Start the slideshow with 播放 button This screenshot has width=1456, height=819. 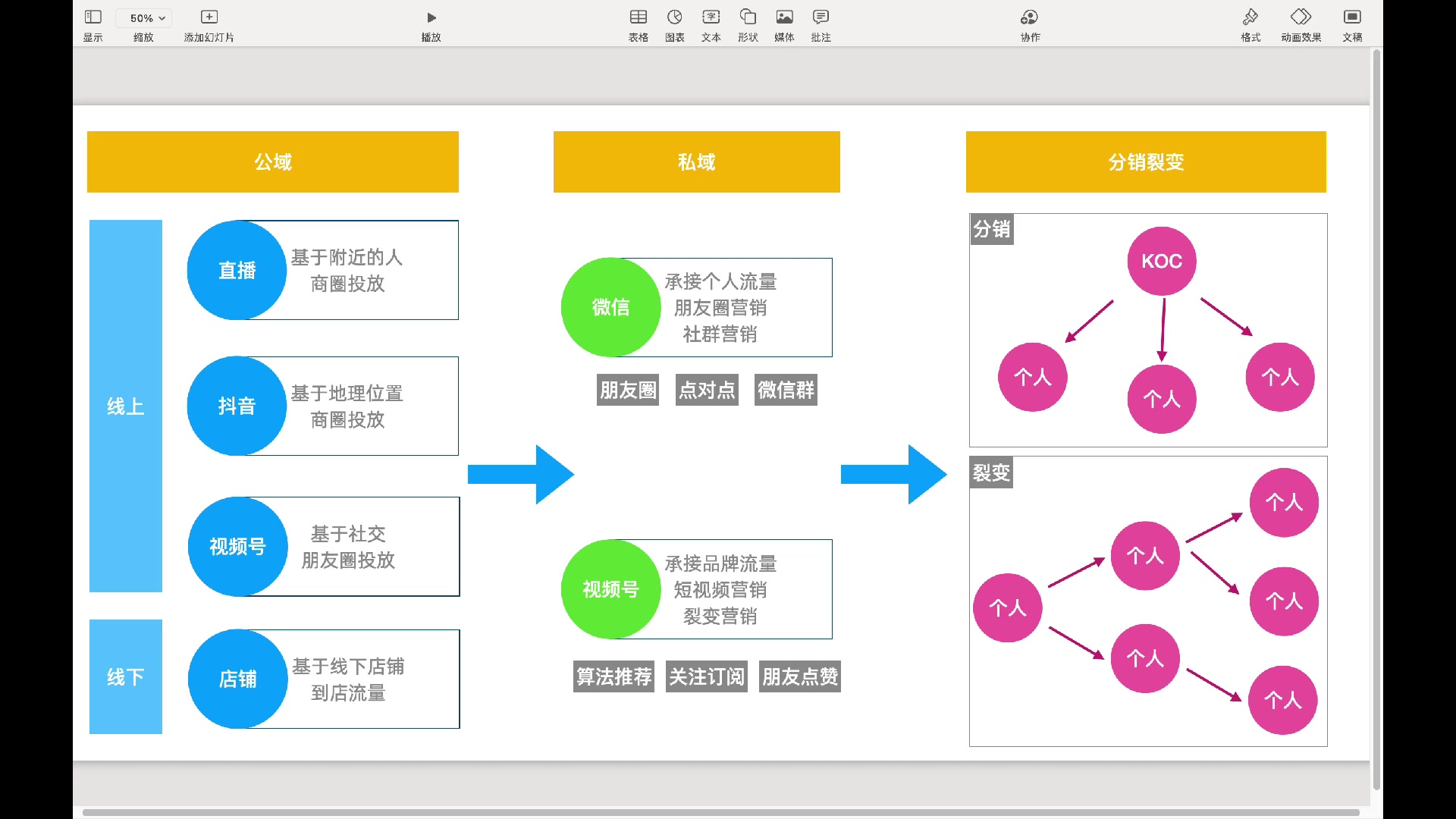tap(431, 17)
